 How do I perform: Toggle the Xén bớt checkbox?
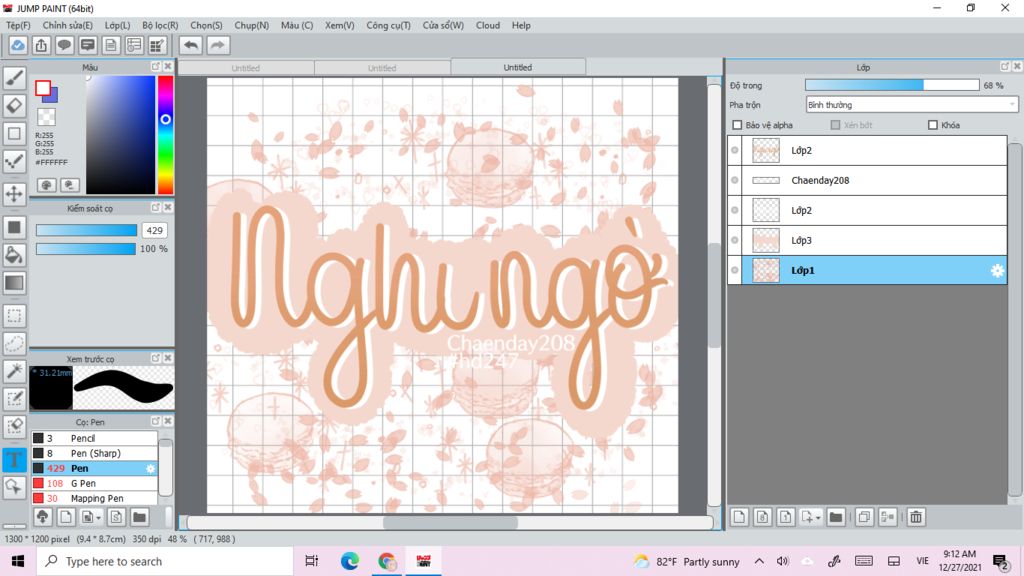point(835,125)
